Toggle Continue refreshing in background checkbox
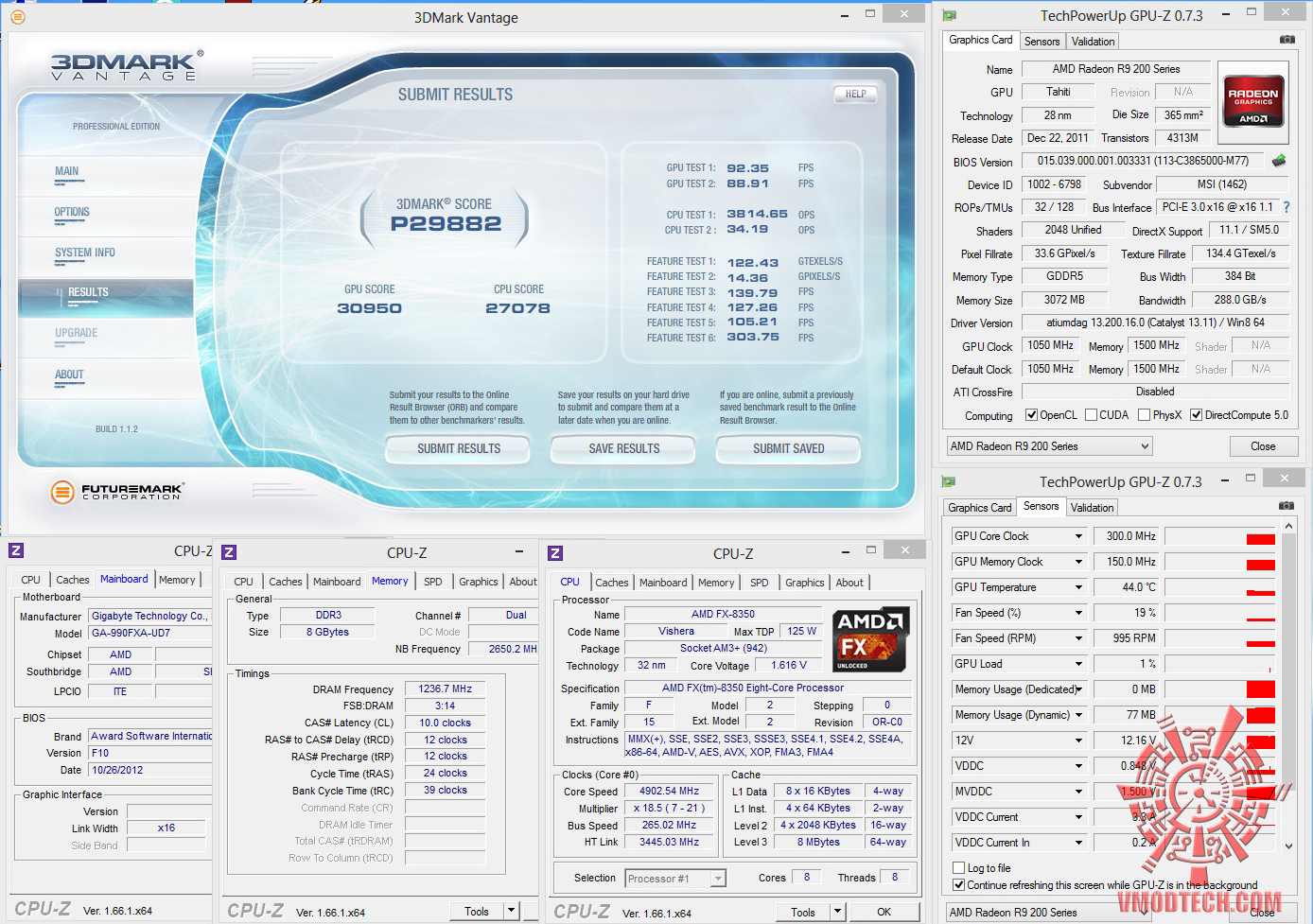This screenshot has height=924, width=1313. point(959,885)
